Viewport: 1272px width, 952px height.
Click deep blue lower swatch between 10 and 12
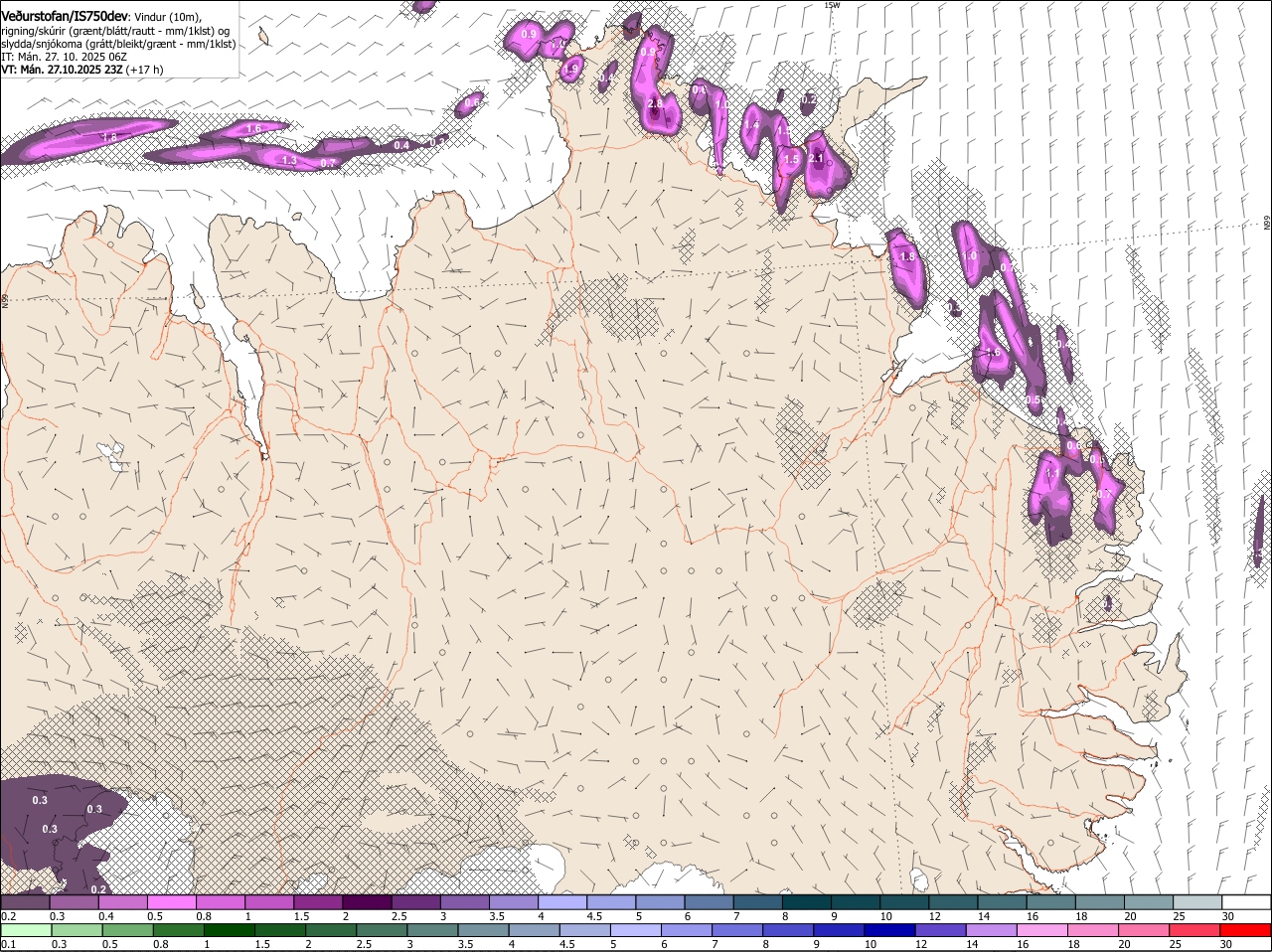coord(889,930)
